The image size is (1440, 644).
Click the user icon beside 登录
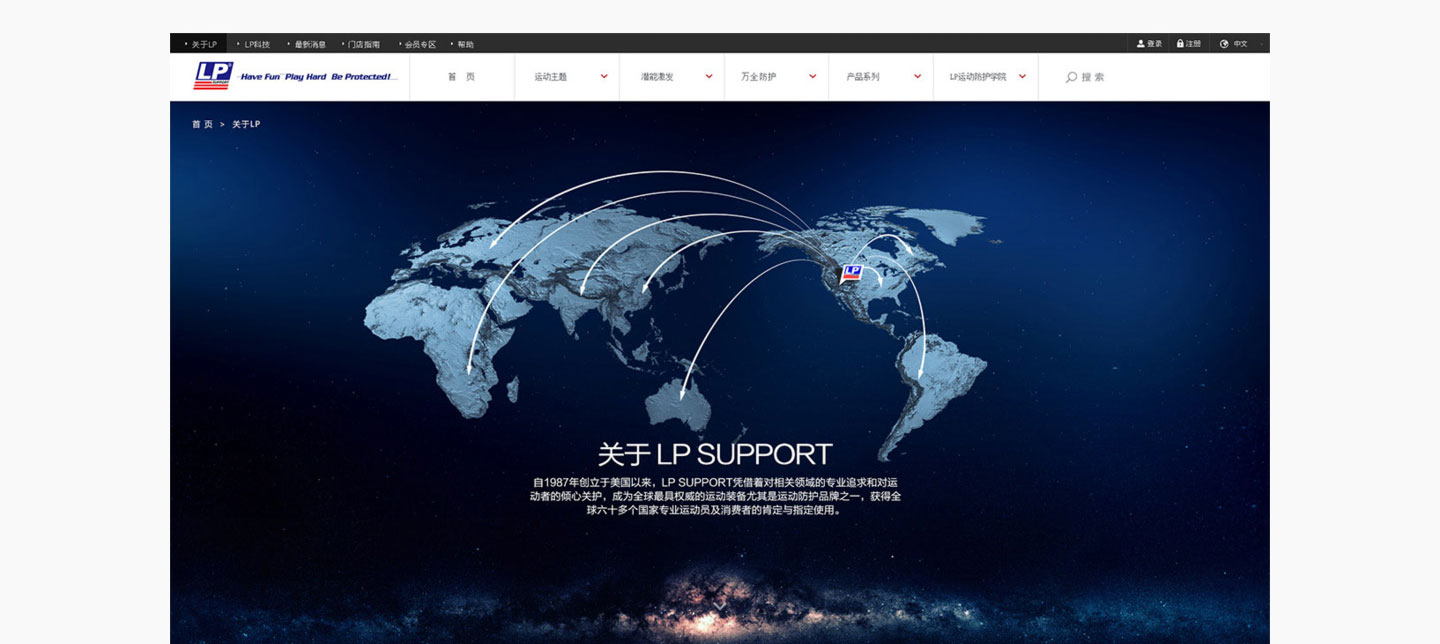1140,44
